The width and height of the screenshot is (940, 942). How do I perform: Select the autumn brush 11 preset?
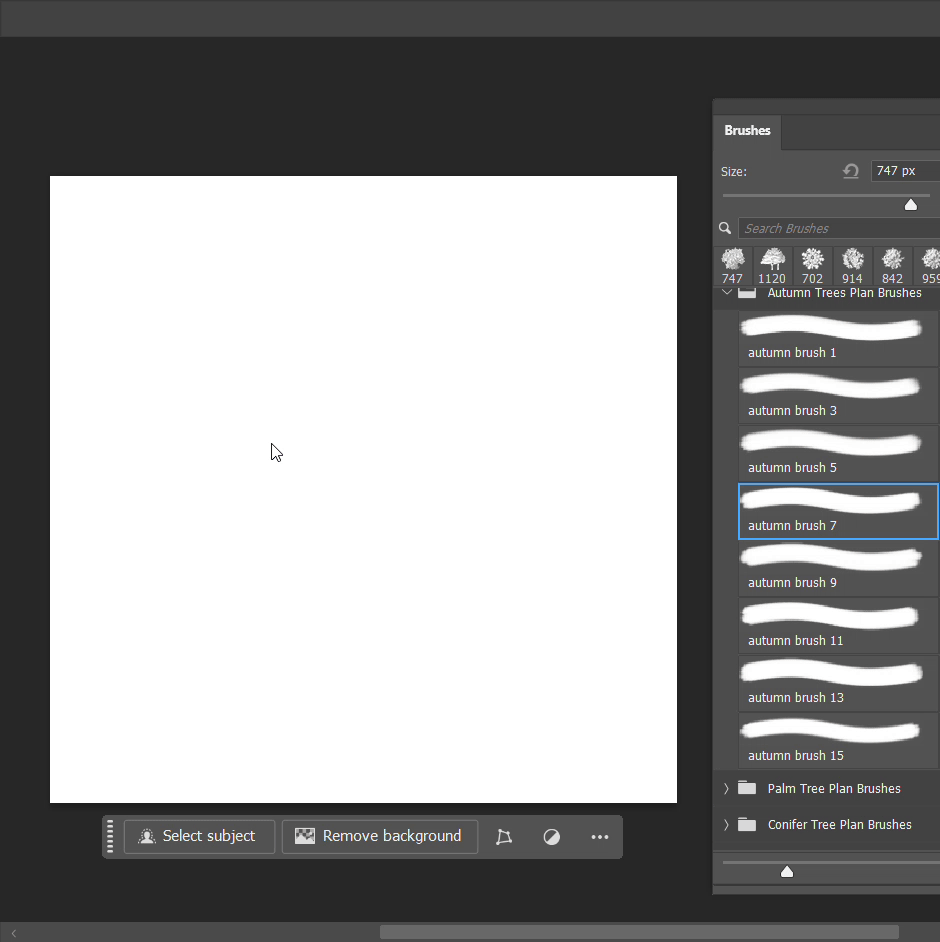pyautogui.click(x=838, y=627)
